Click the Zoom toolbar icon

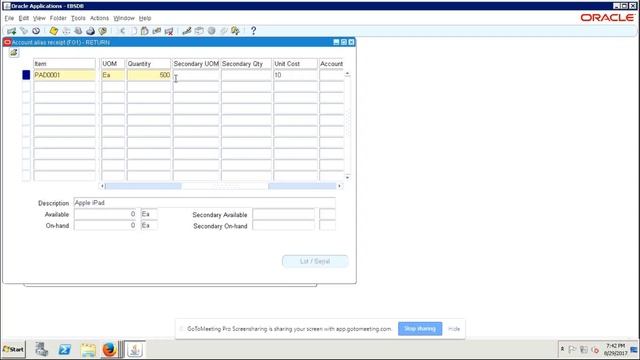(x=199, y=31)
